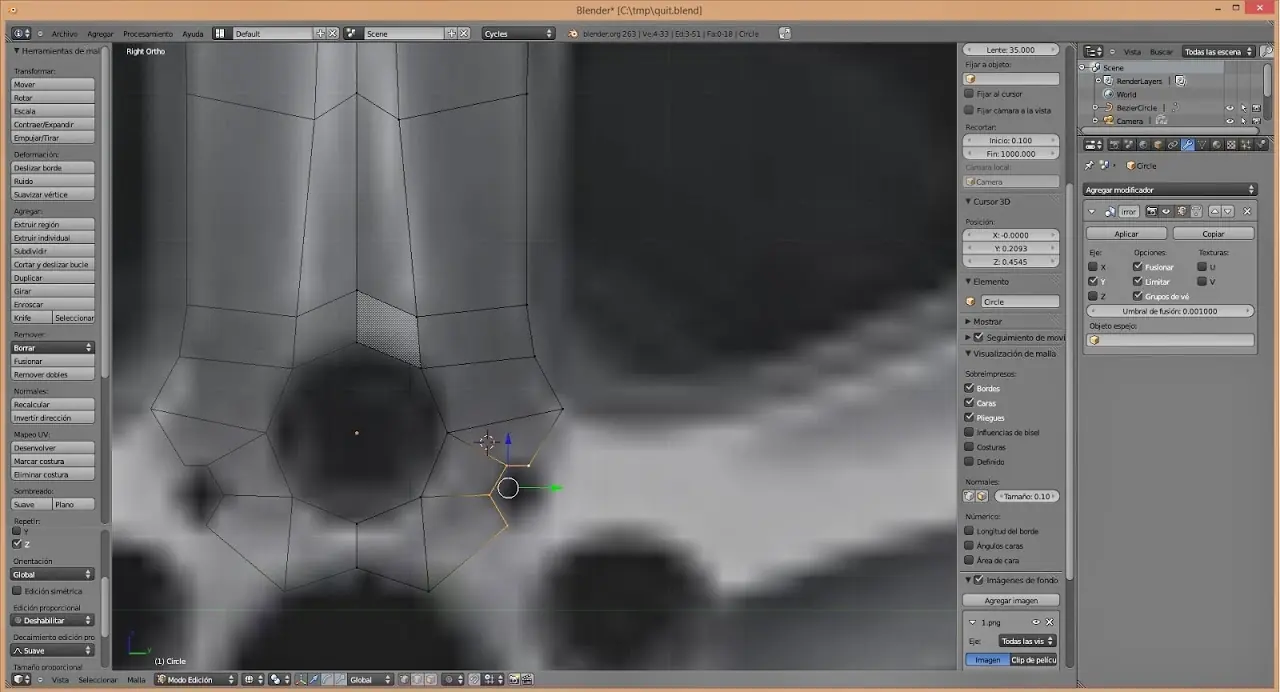Open the Archivo menu
The image size is (1280, 692).
click(64, 34)
